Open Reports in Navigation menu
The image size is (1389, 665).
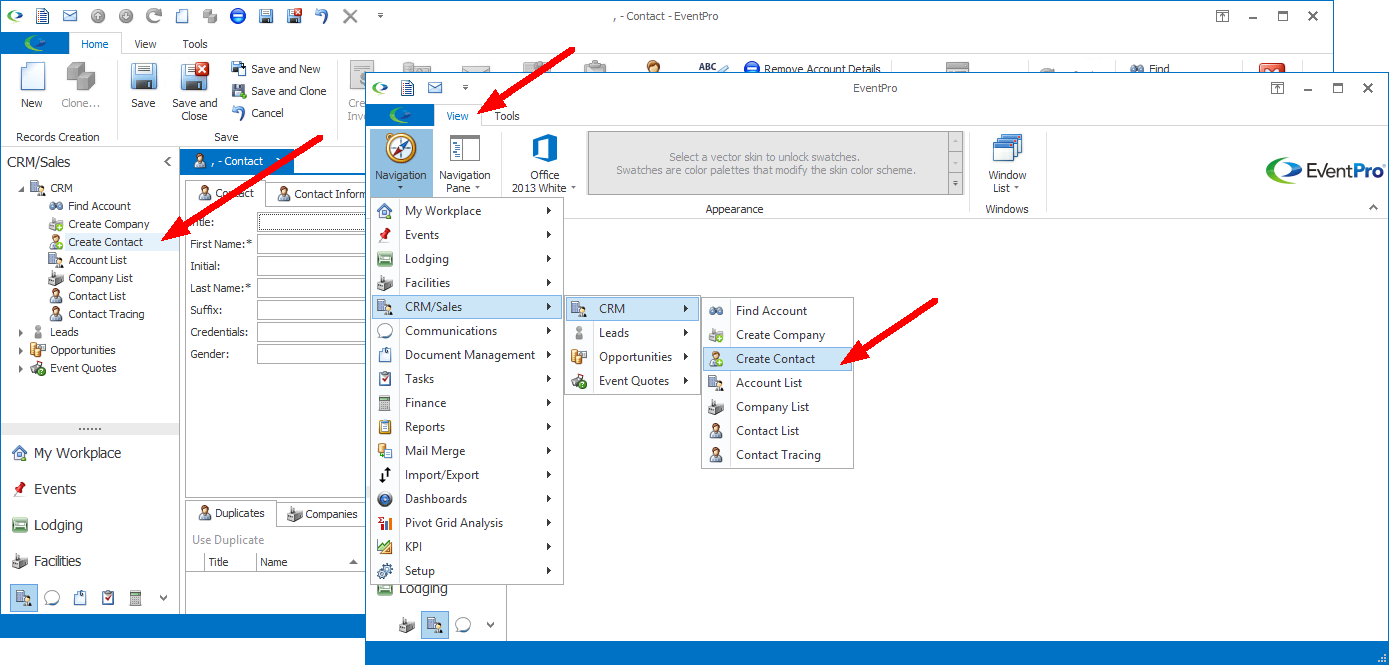coord(467,427)
